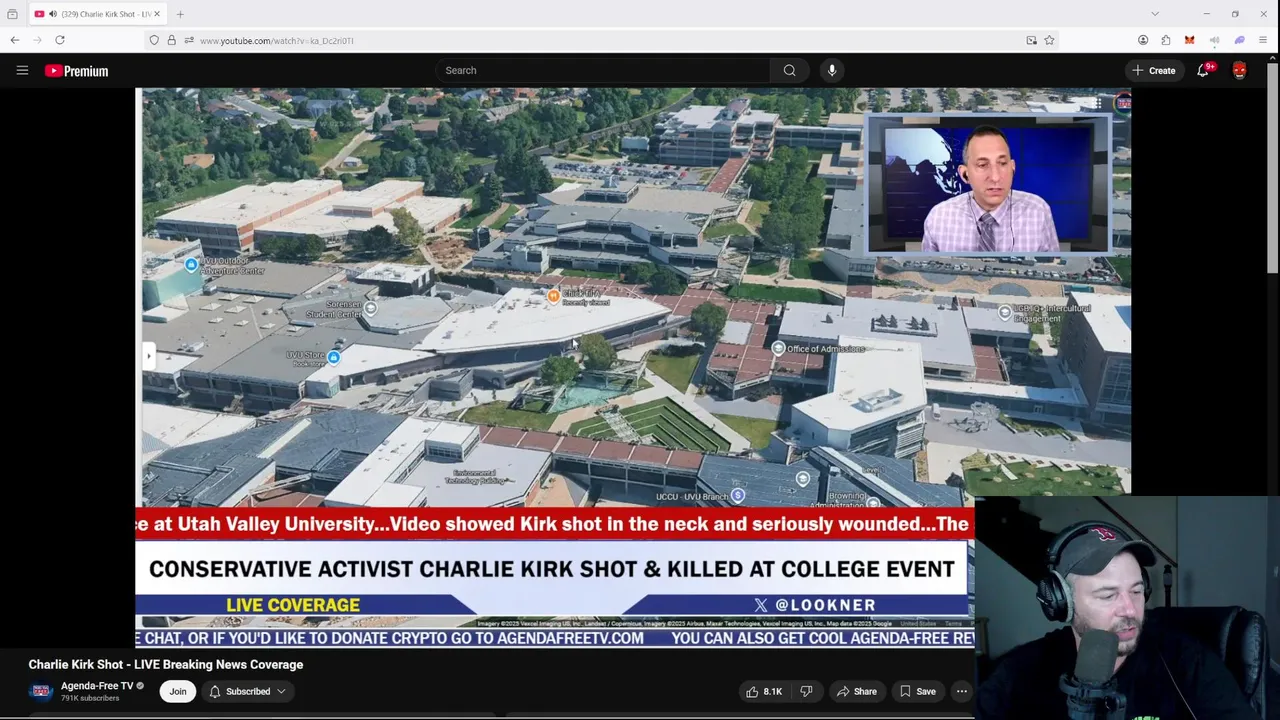Click the Office of Admissions map marker
Screen dimensions: 1280x720
pos(778,348)
